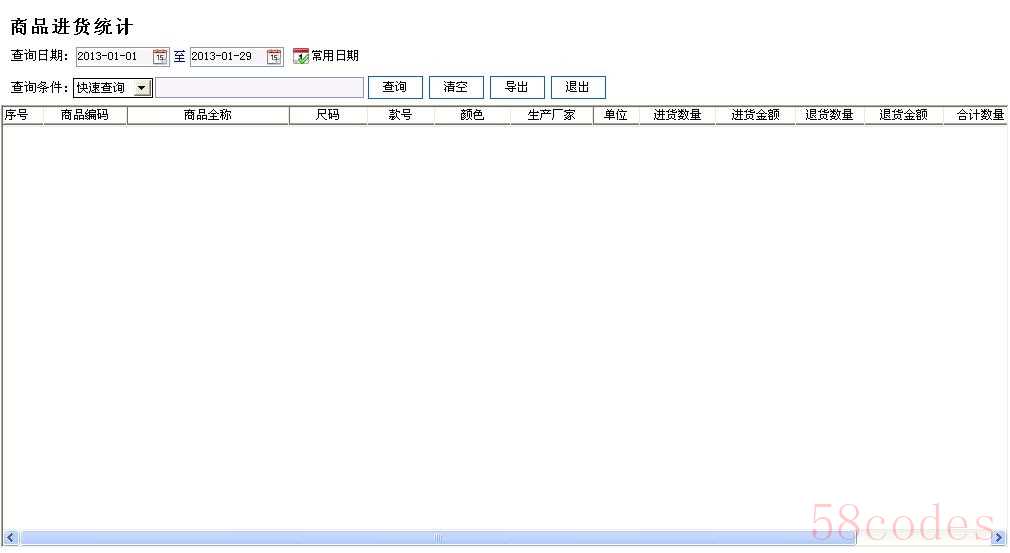Expand the 快速查询 dropdown arrow
Viewport: 1010px width, 553px height.
click(142, 88)
